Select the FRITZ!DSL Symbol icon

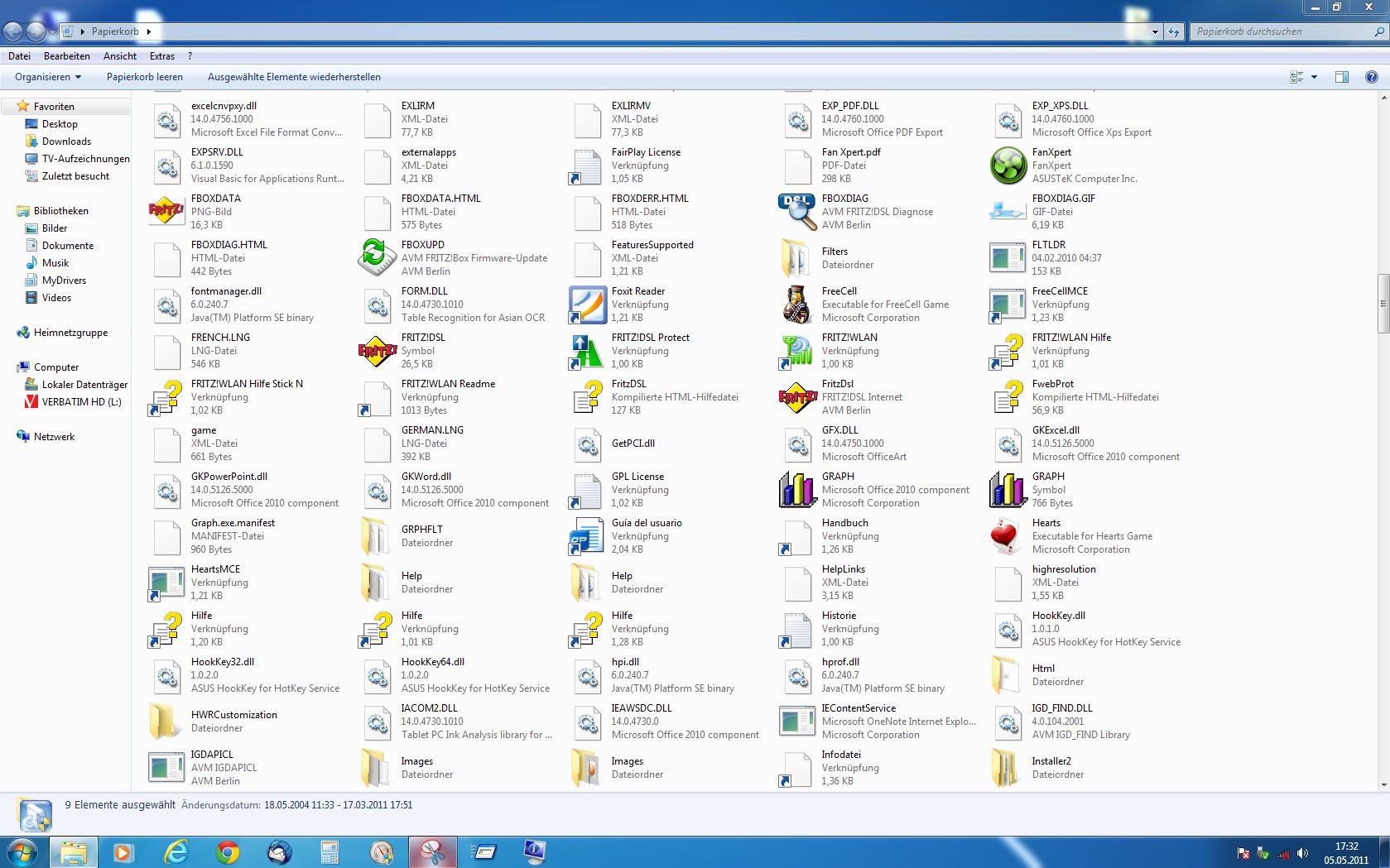pyautogui.click(x=377, y=351)
